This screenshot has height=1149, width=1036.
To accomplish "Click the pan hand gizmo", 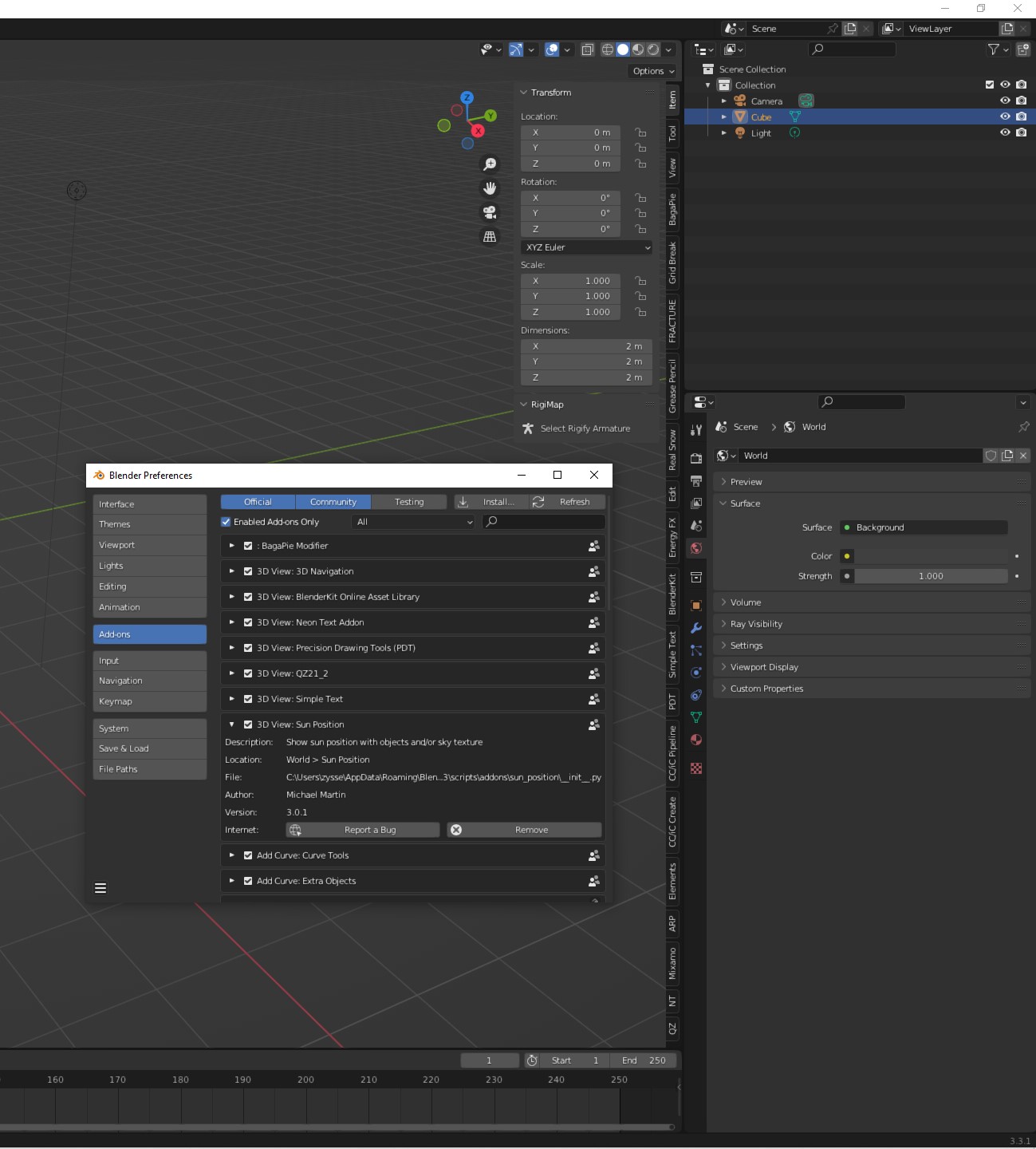I will 490,188.
